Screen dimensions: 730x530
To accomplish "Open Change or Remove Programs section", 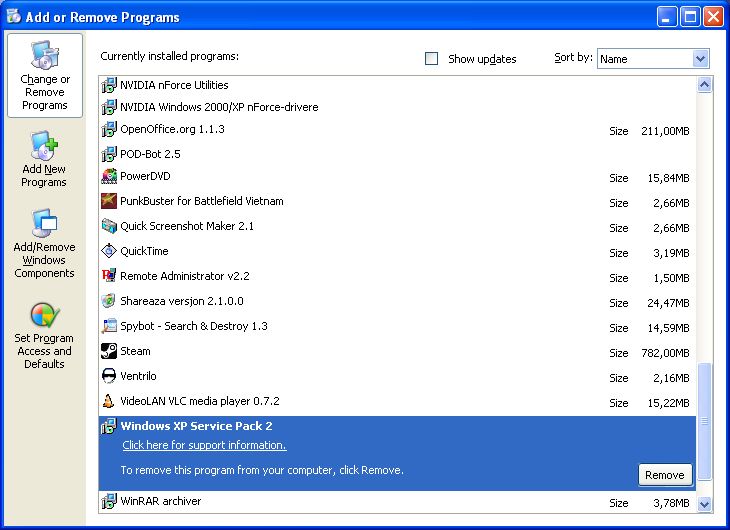I will (45, 75).
